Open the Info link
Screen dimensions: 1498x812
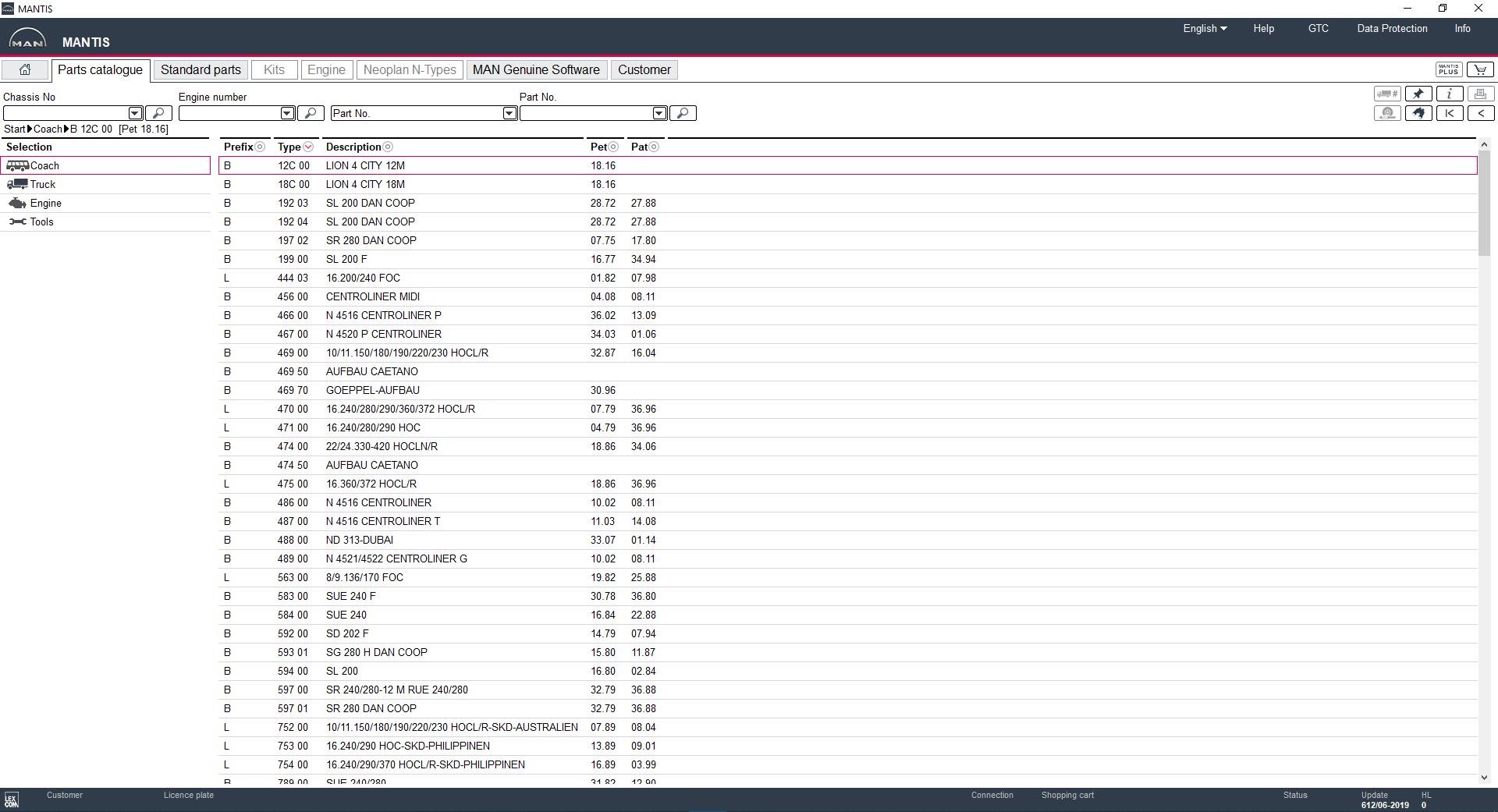pyautogui.click(x=1463, y=28)
